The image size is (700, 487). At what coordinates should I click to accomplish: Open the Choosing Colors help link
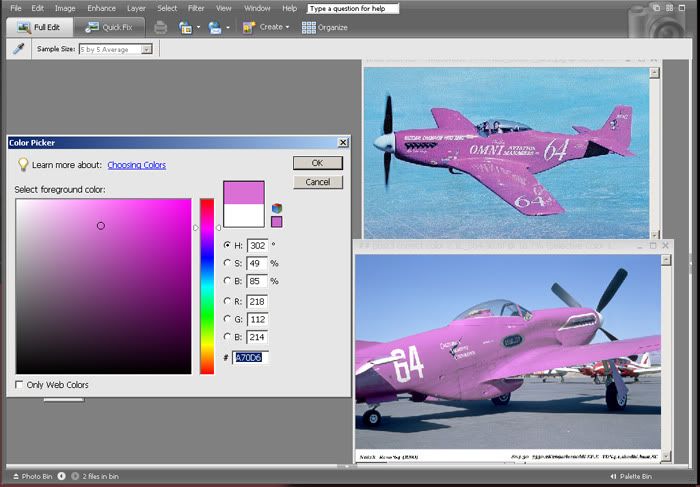(x=137, y=165)
